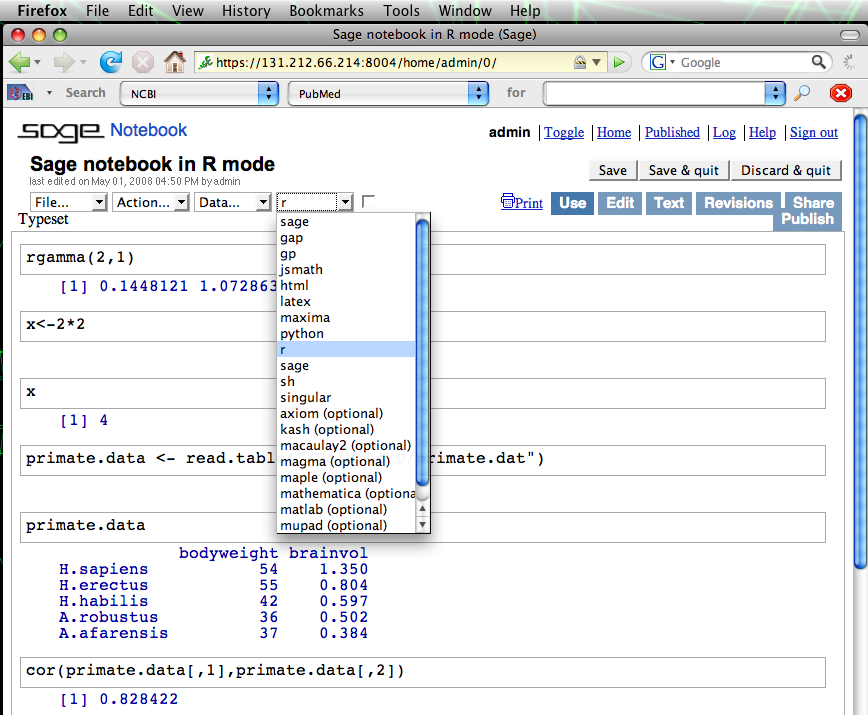Viewport: 868px width, 715px height.
Task: Click the Reload page icon
Action: coord(111,62)
